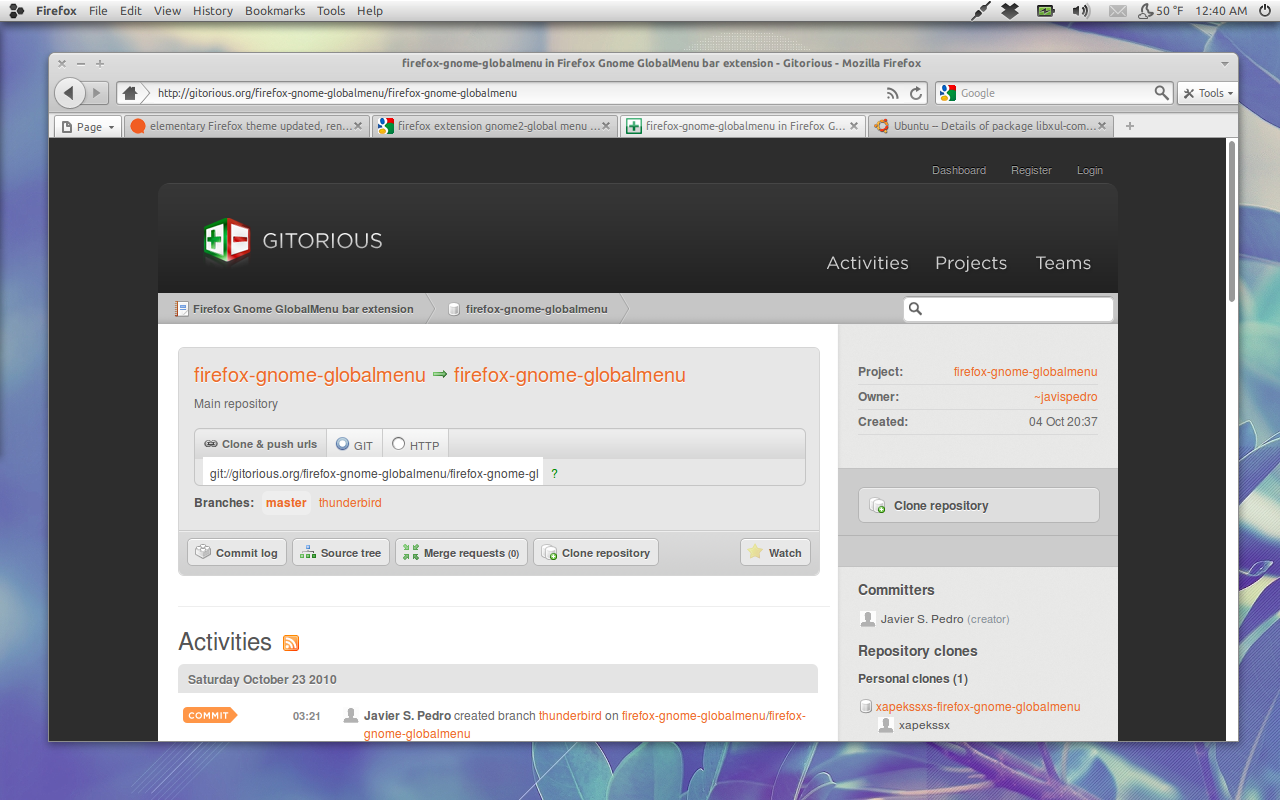The height and width of the screenshot is (800, 1280).
Task: Click the Google search engine icon
Action: [x=948, y=93]
